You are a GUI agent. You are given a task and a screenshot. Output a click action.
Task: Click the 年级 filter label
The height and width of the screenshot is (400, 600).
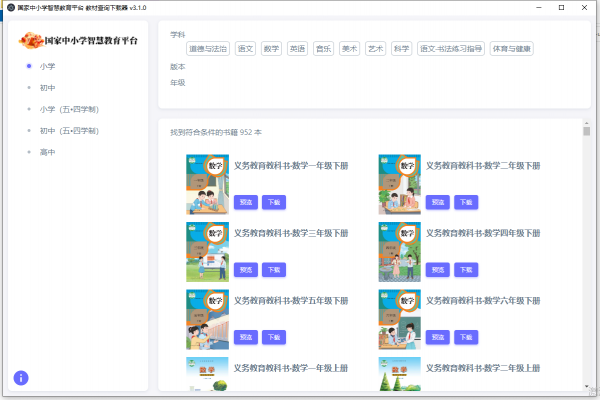point(178,83)
